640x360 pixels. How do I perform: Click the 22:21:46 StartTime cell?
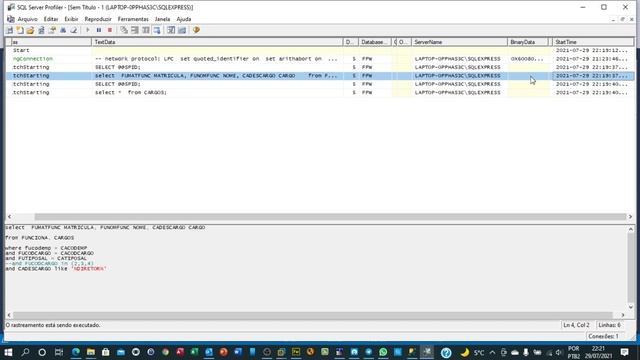pos(592,59)
